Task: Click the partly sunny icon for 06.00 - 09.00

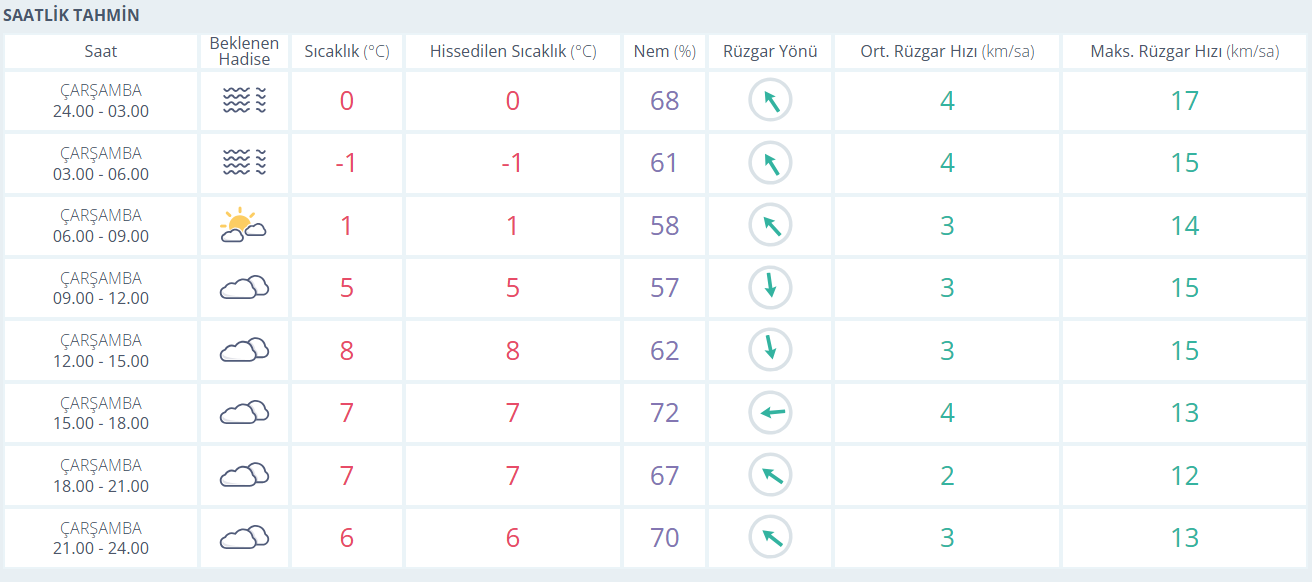Action: [x=243, y=225]
